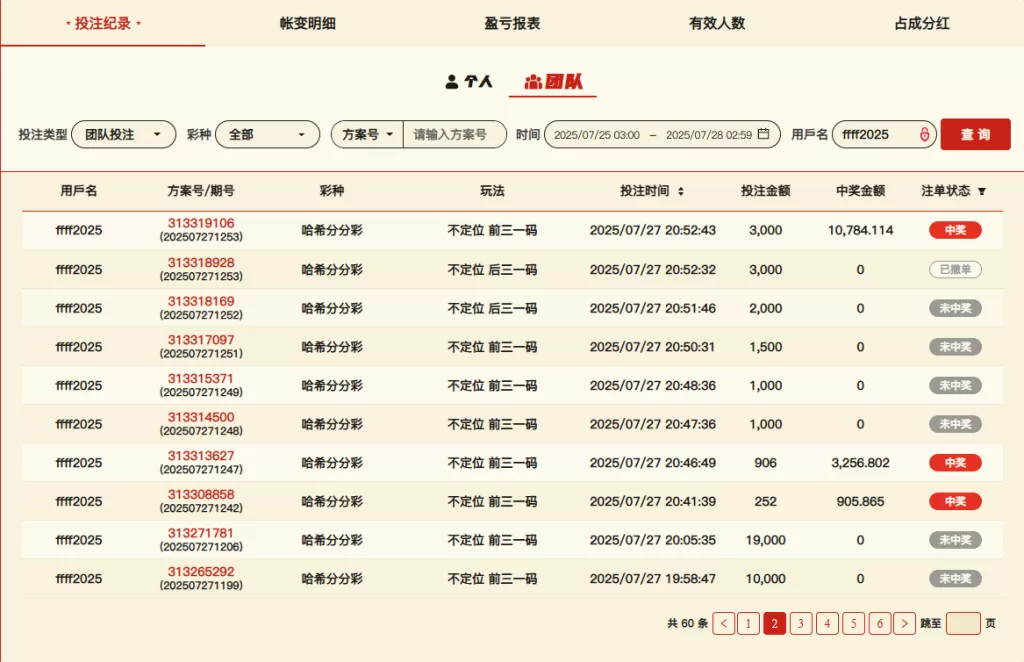Image resolution: width=1024 pixels, height=662 pixels.
Task: Go to previous page arrow
Action: click(x=724, y=623)
